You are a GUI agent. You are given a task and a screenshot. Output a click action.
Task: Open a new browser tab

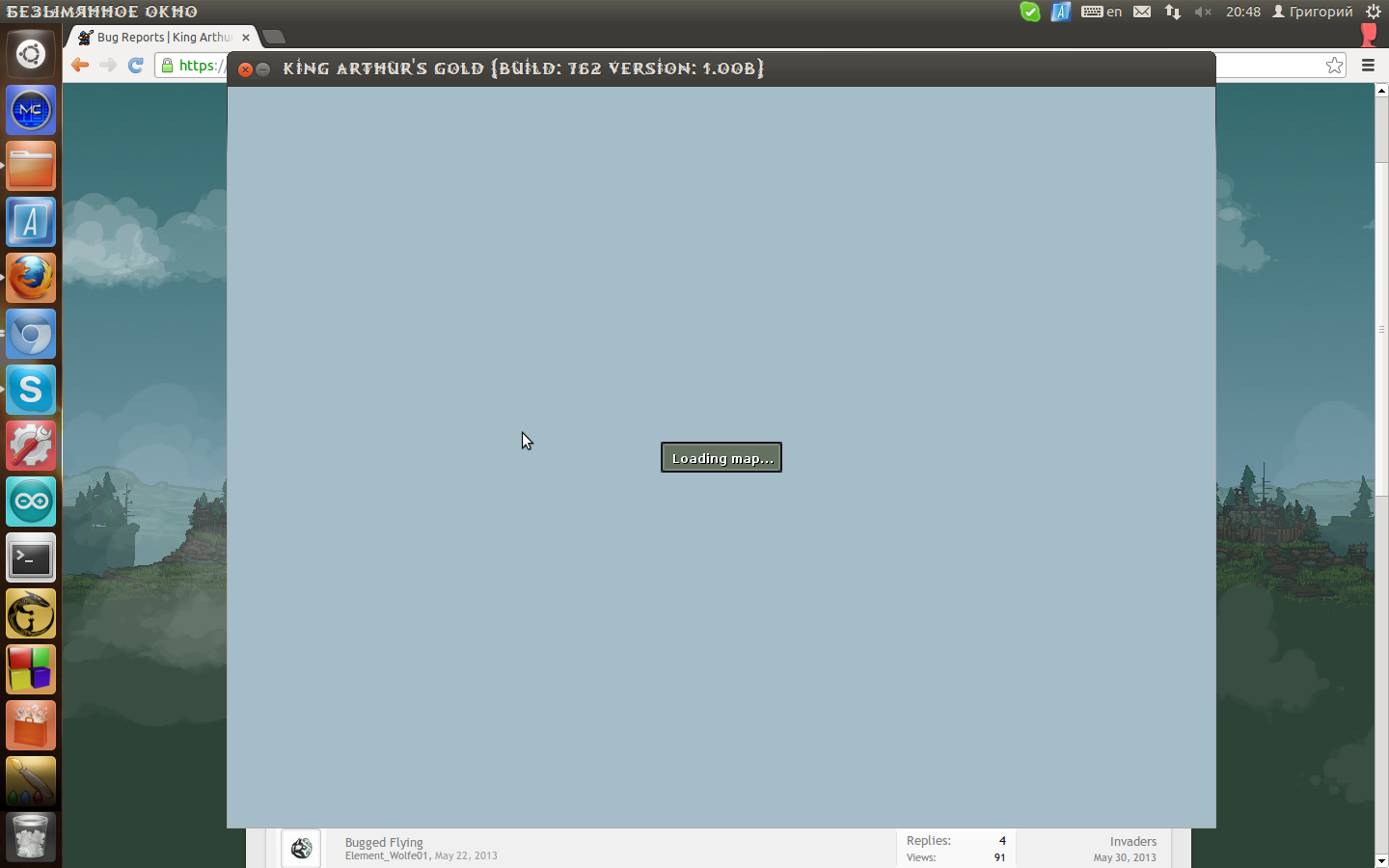point(274,38)
